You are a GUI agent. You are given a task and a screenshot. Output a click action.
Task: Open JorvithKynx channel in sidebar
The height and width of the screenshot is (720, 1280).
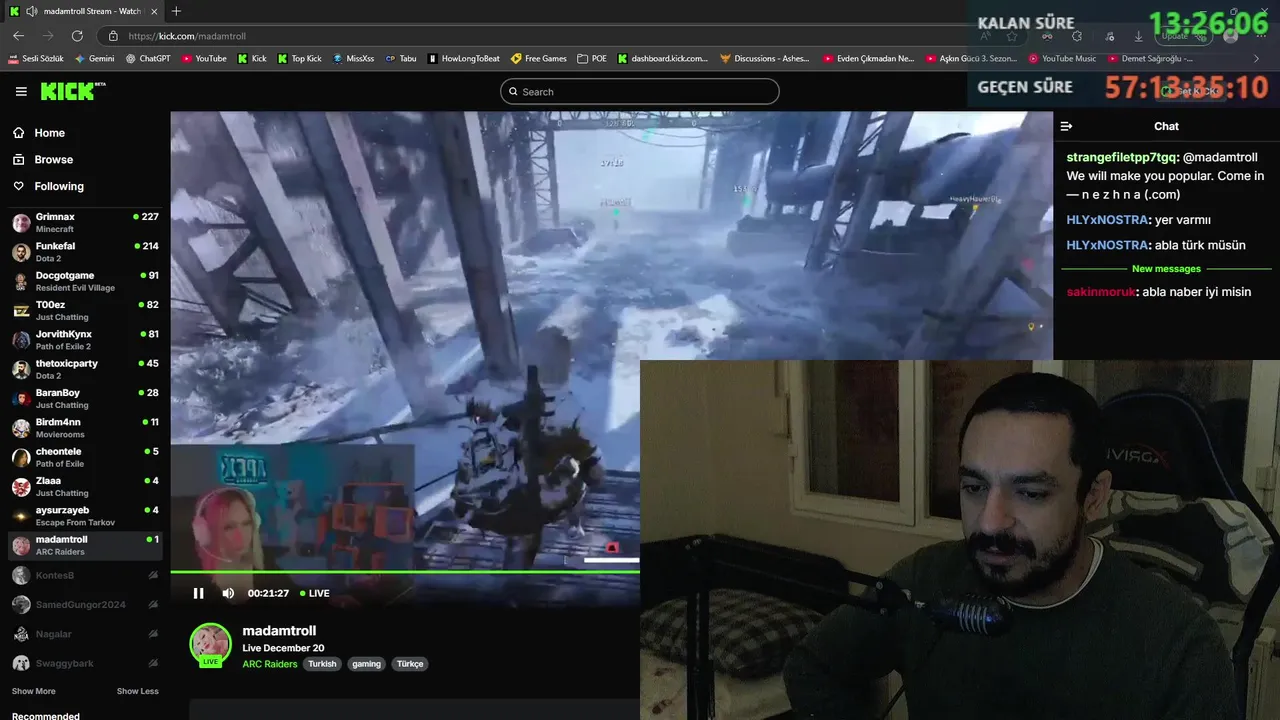click(84, 340)
